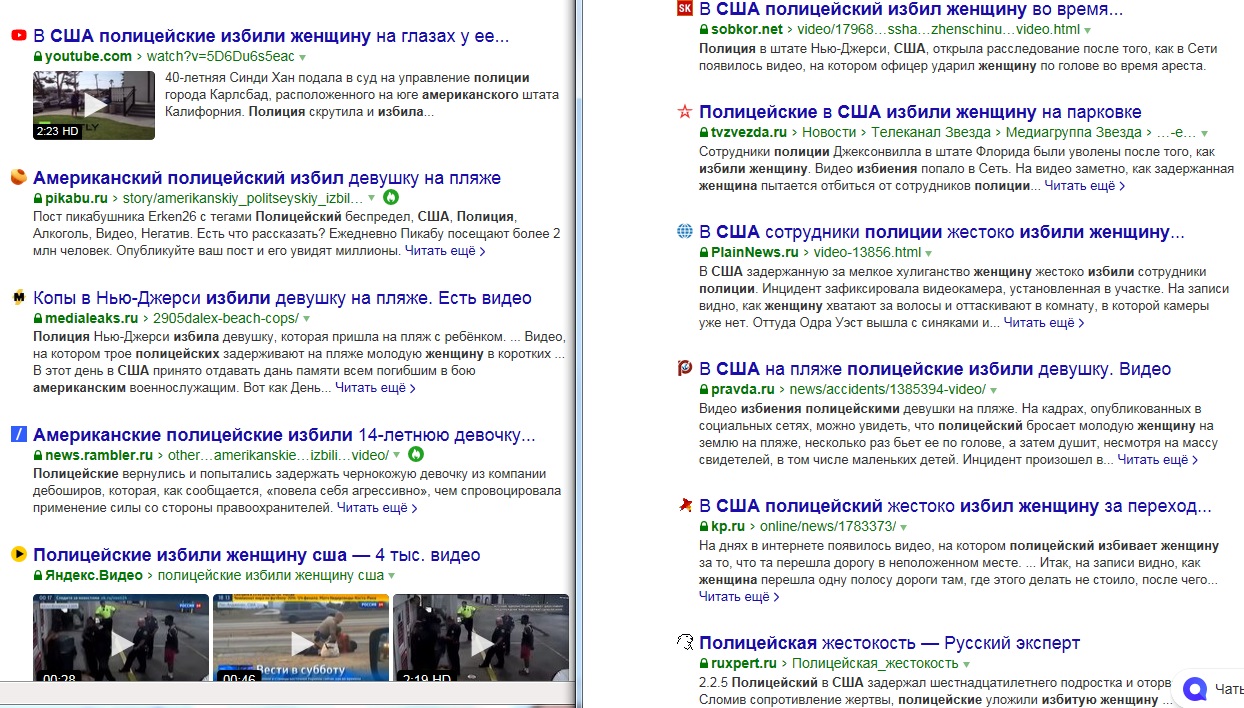Viewport: 1244px width, 708px height.
Task: Expand dropdown arrow after PlainNews.ru URL
Action: [928, 253]
